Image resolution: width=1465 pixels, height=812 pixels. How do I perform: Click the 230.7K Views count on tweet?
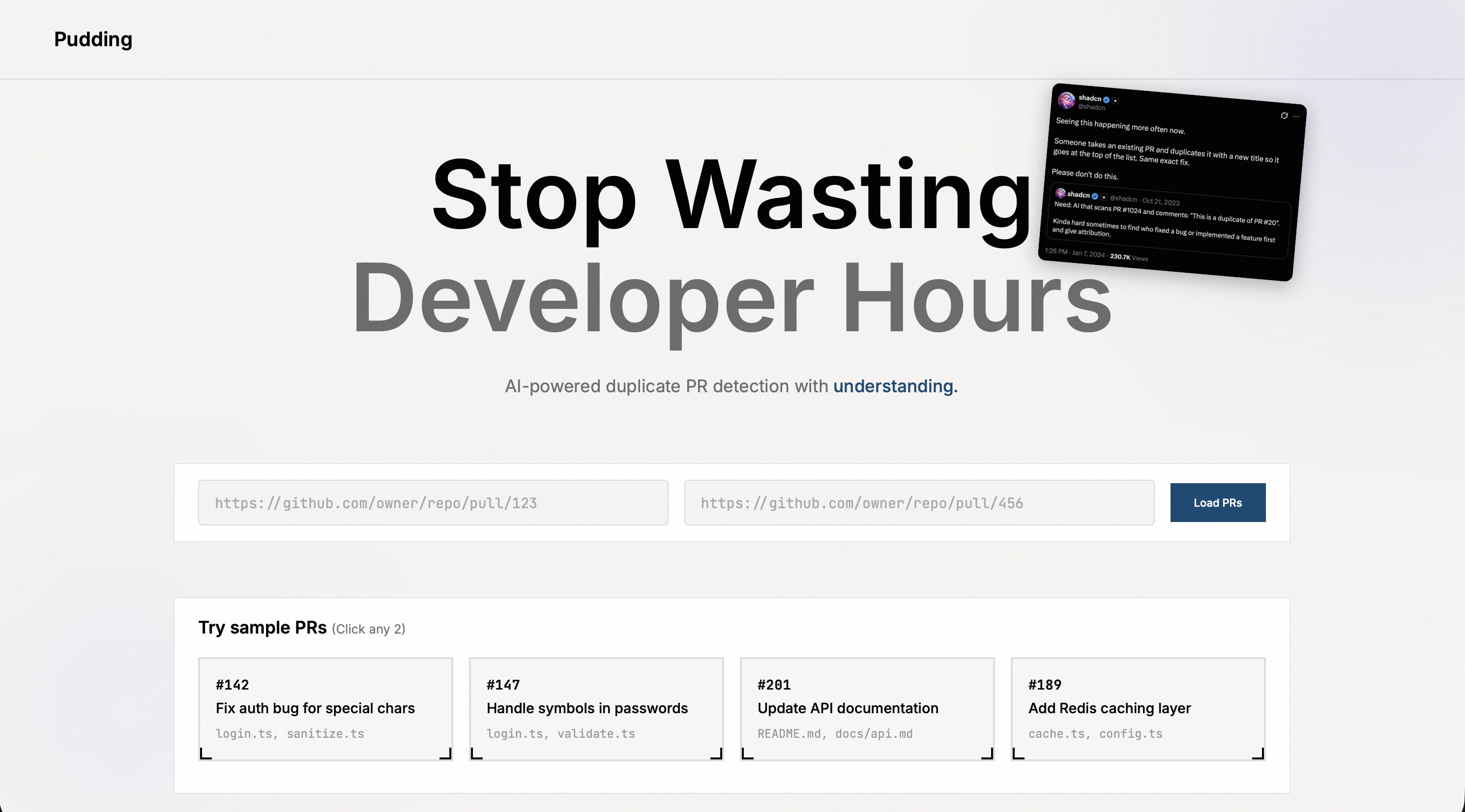tap(1128, 258)
